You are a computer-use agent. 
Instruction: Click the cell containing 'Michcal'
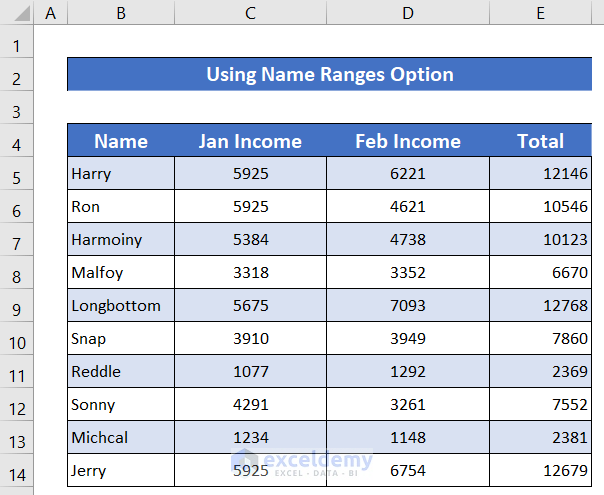pos(121,438)
